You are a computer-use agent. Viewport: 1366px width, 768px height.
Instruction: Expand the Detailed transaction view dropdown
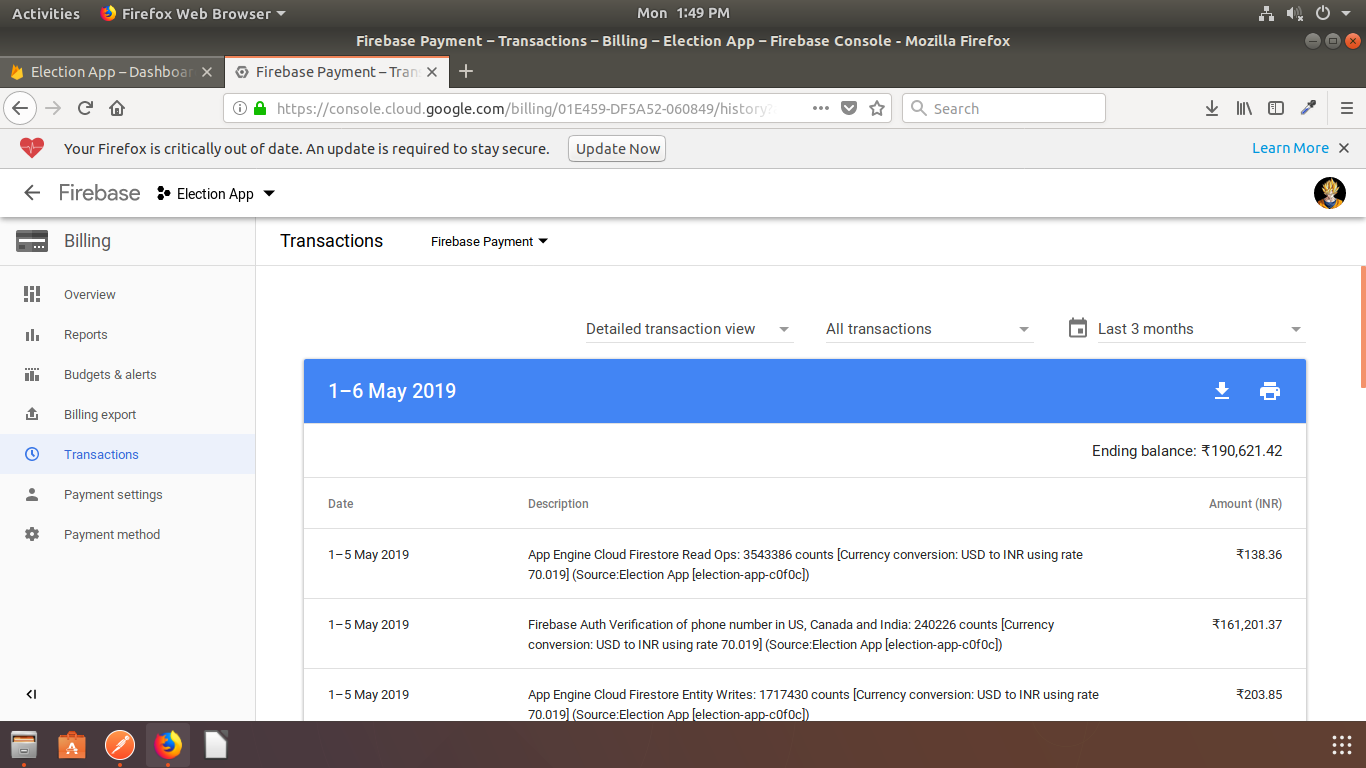coord(689,329)
